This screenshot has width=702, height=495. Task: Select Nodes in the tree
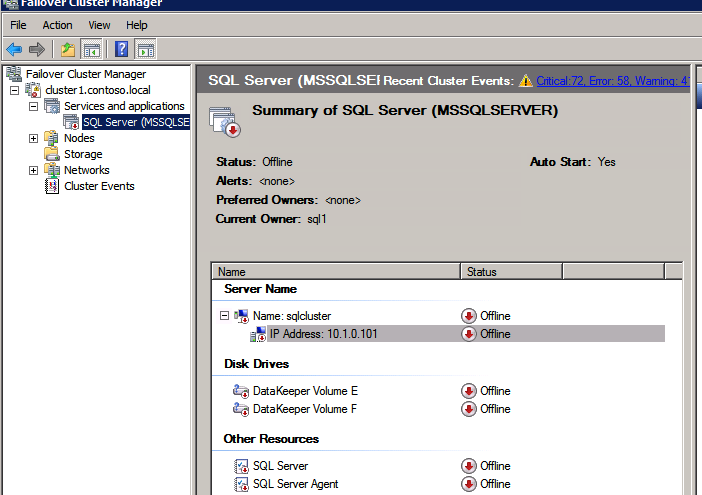pyautogui.click(x=79, y=138)
